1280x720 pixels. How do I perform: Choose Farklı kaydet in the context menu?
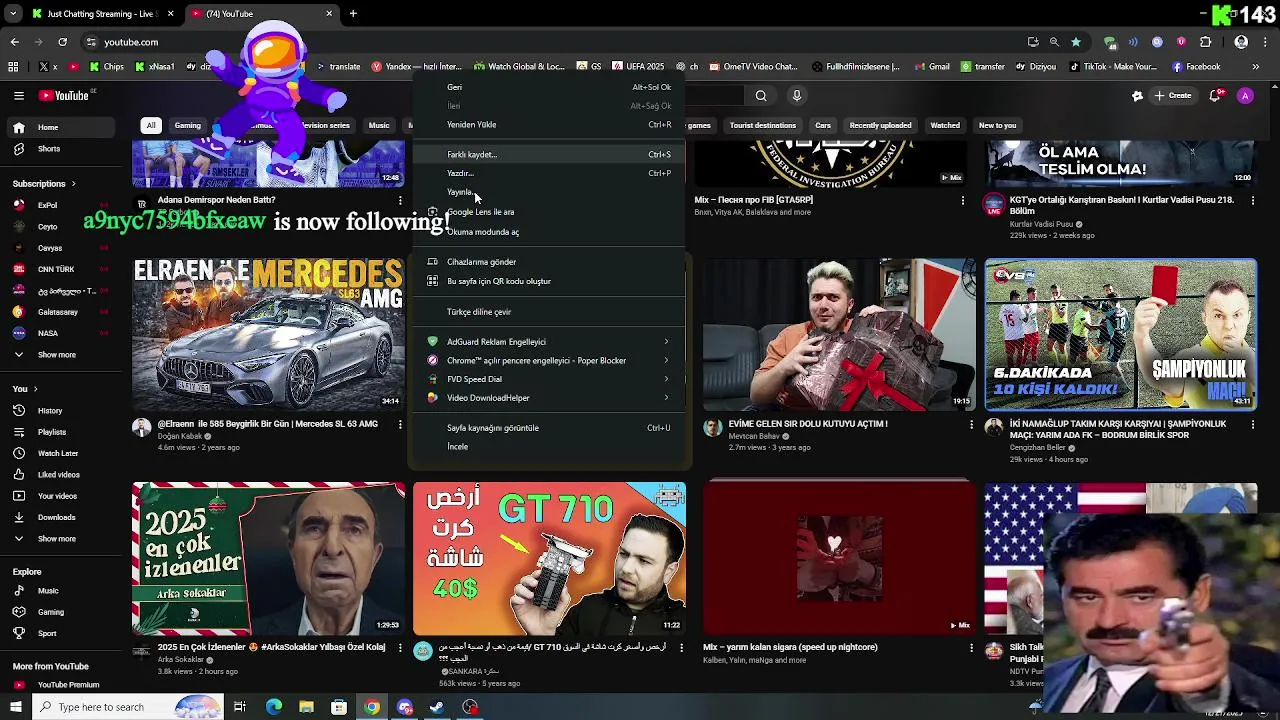click(x=549, y=155)
